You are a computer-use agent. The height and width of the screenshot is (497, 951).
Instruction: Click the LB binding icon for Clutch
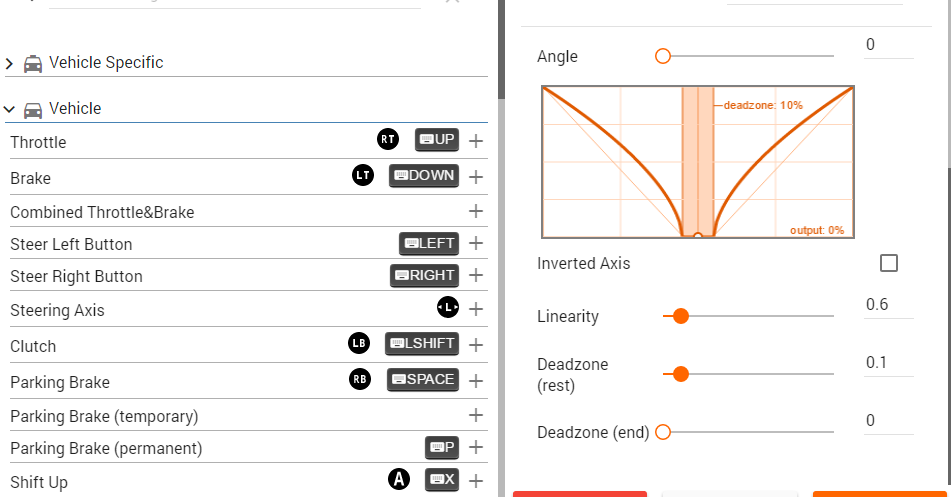coord(359,343)
